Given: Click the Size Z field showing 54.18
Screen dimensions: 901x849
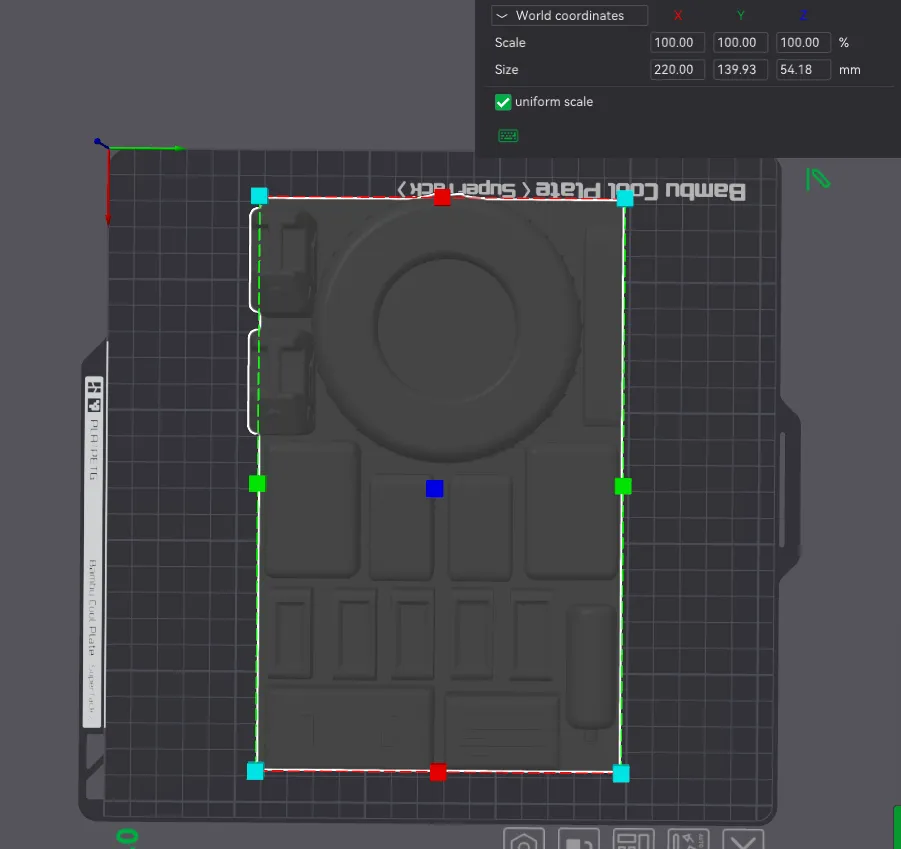Looking at the screenshot, I should pyautogui.click(x=804, y=70).
